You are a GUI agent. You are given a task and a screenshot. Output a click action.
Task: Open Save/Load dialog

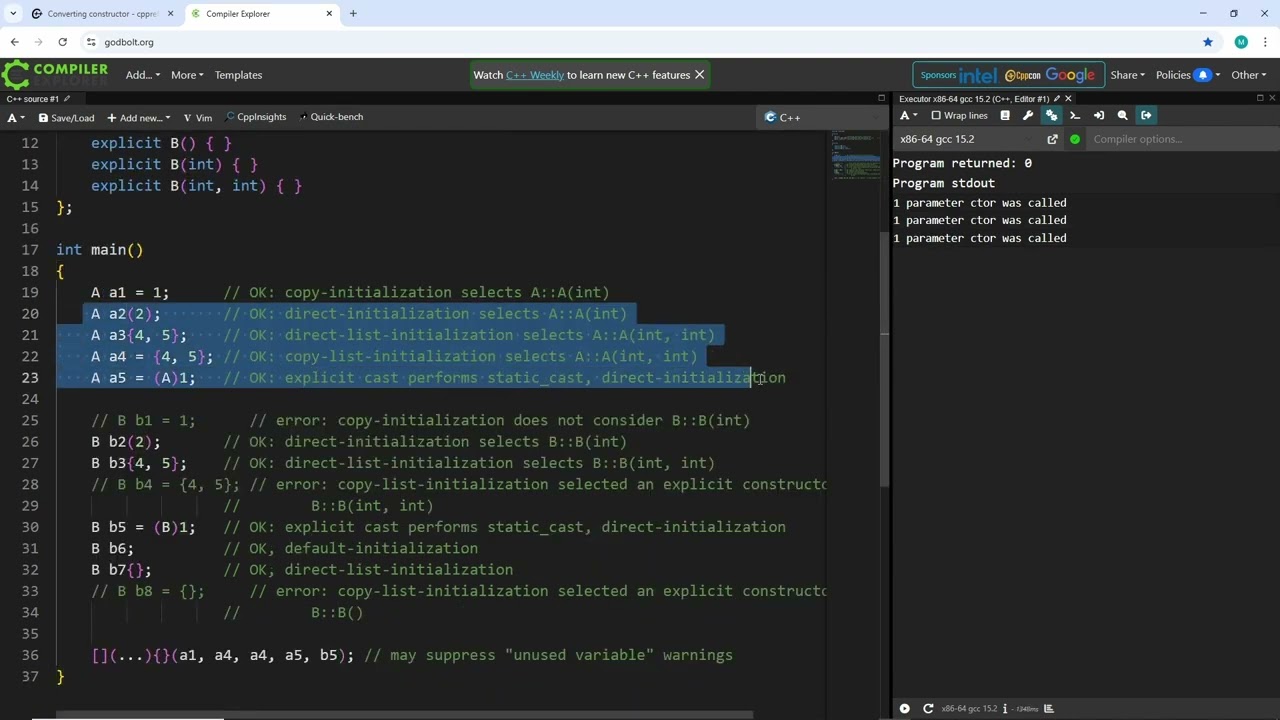[x=66, y=117]
